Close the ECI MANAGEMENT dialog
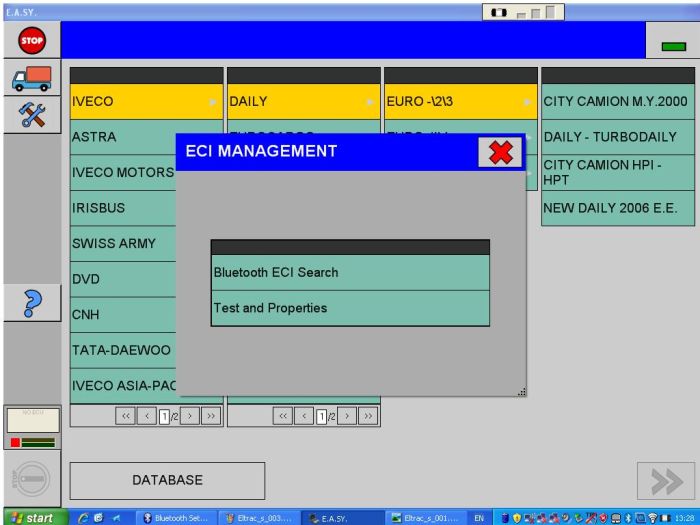This screenshot has height=525, width=700. pos(500,152)
